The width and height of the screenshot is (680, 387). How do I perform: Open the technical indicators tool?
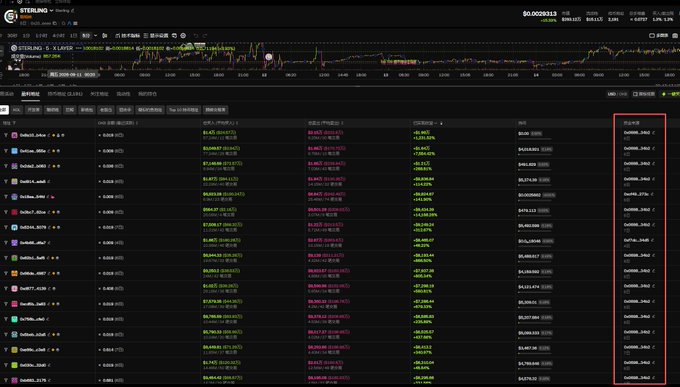pyautogui.click(x=128, y=36)
